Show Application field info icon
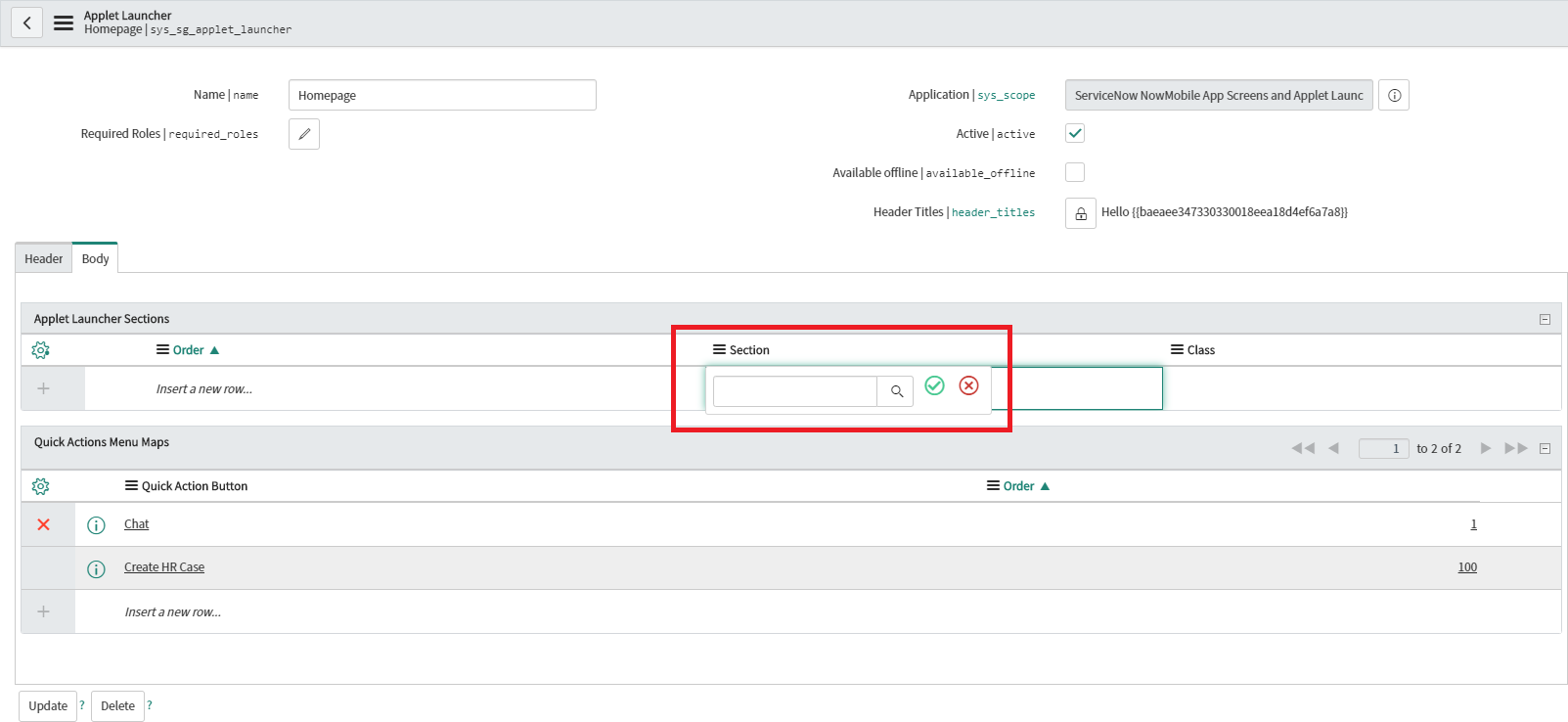 (x=1394, y=95)
